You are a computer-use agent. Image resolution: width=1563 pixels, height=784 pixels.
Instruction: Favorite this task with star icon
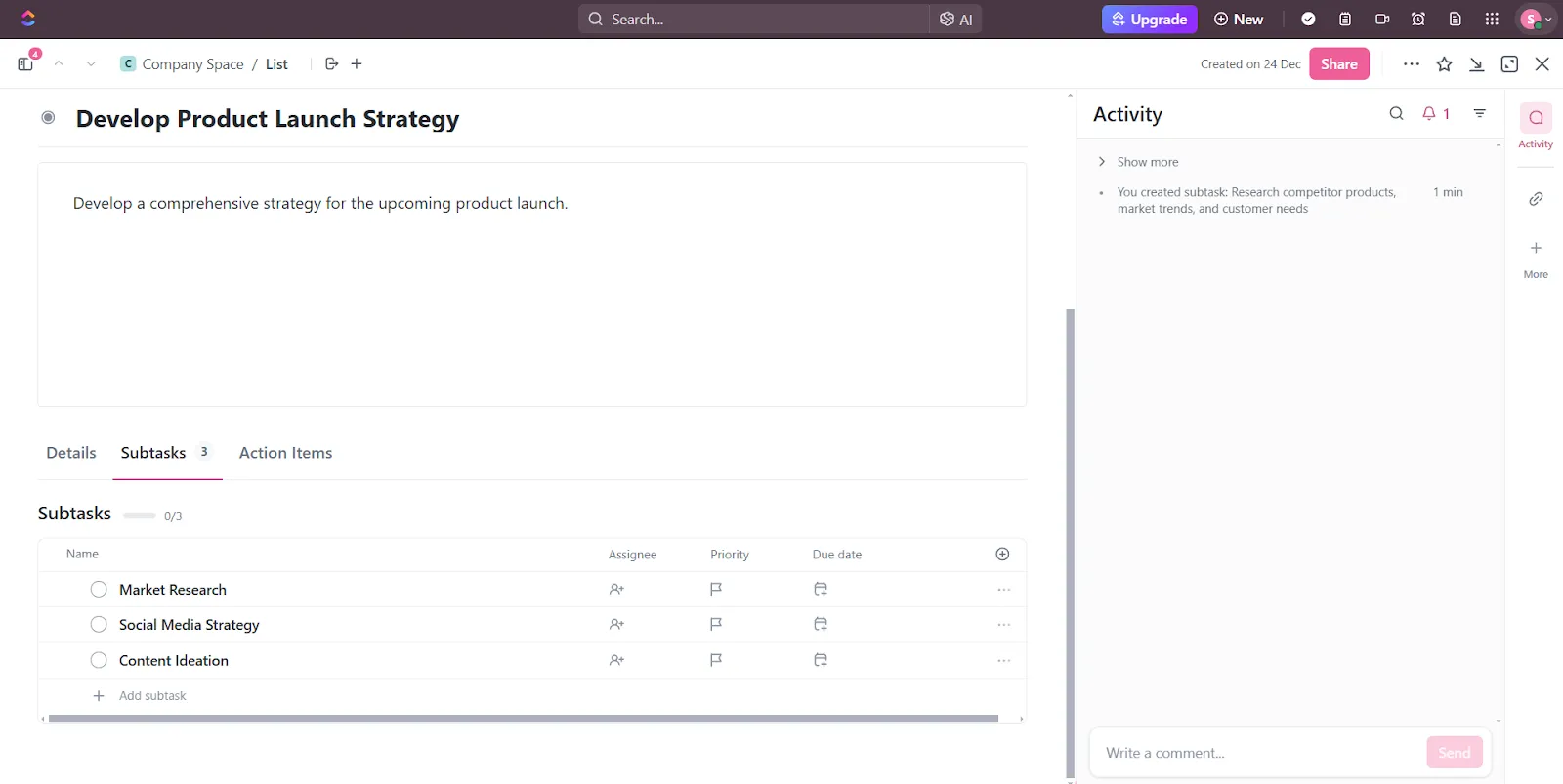point(1444,64)
